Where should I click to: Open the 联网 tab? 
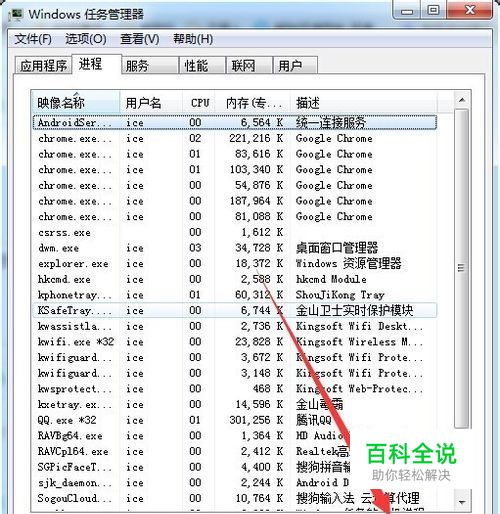(x=249, y=65)
